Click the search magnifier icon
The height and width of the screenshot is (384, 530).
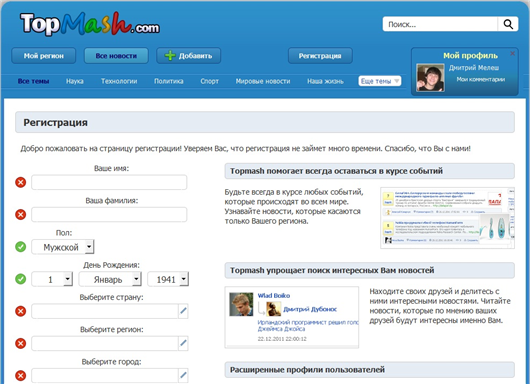[508, 24]
